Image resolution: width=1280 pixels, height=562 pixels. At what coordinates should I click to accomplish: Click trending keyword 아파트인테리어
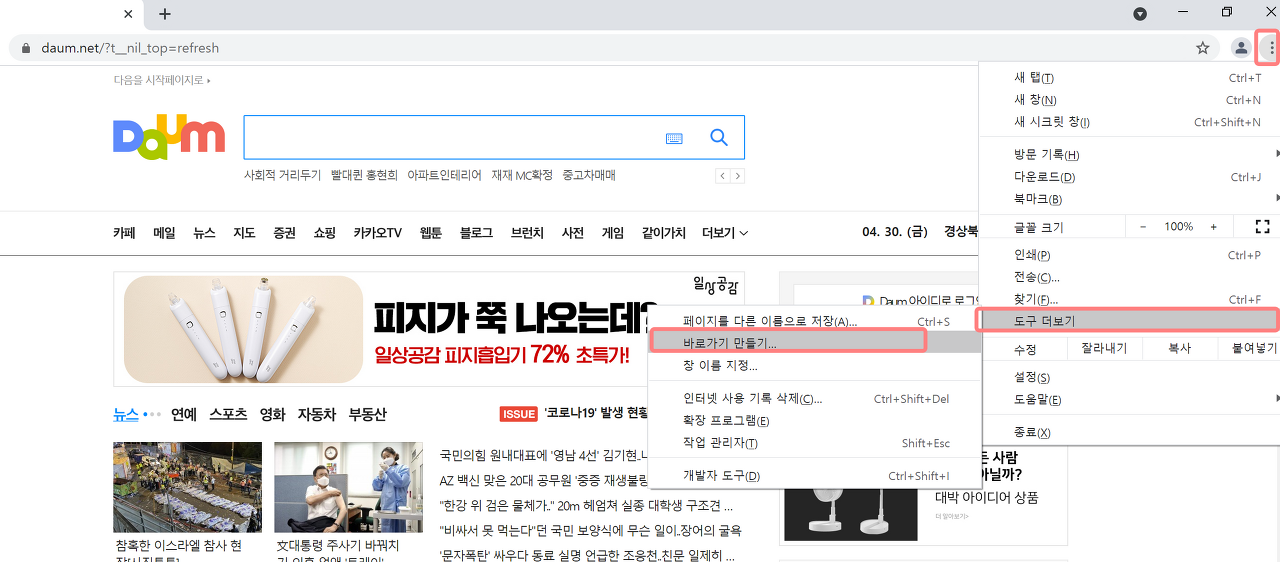(x=444, y=175)
